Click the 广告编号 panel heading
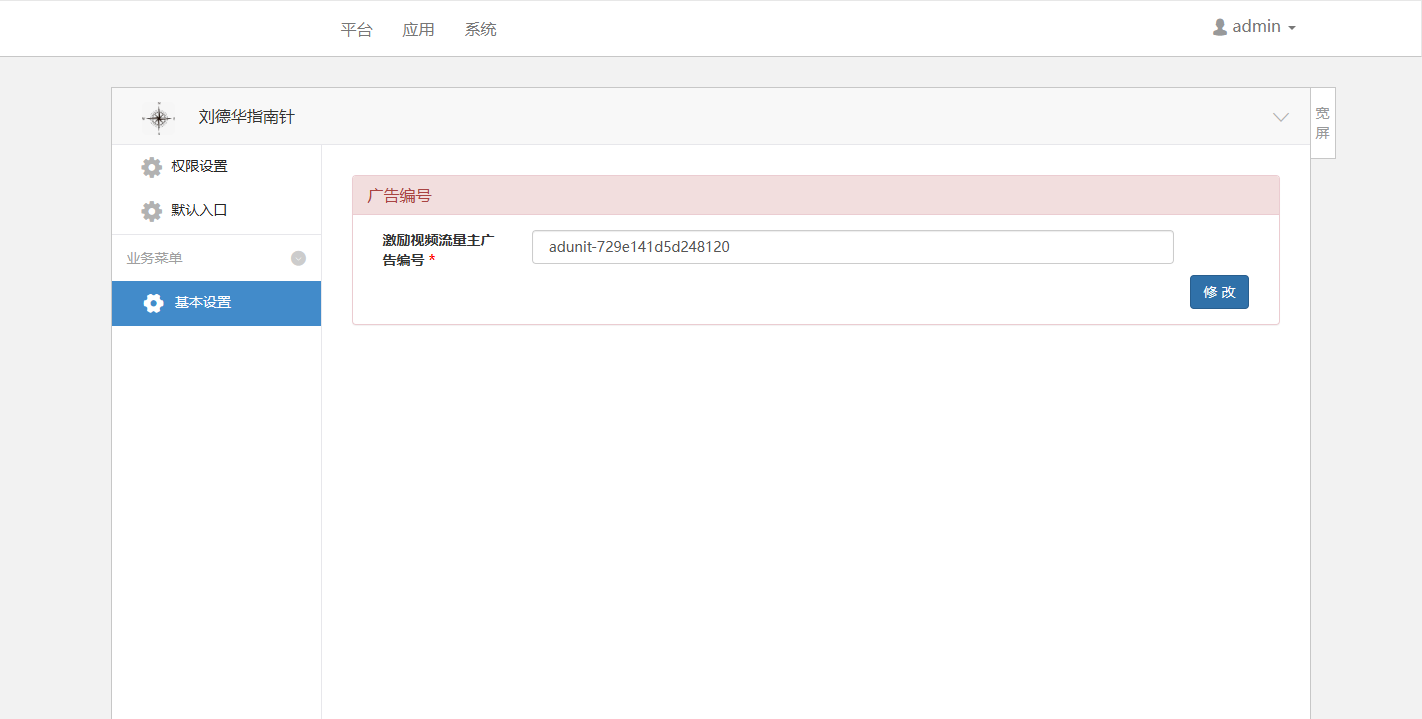 pos(399,196)
